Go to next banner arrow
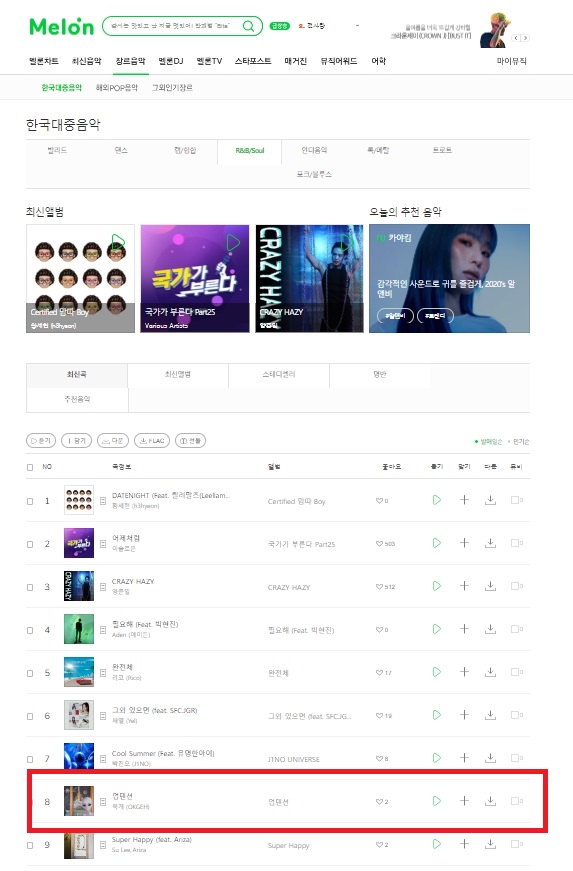Image resolution: width=573 pixels, height=871 pixels. click(x=525, y=38)
